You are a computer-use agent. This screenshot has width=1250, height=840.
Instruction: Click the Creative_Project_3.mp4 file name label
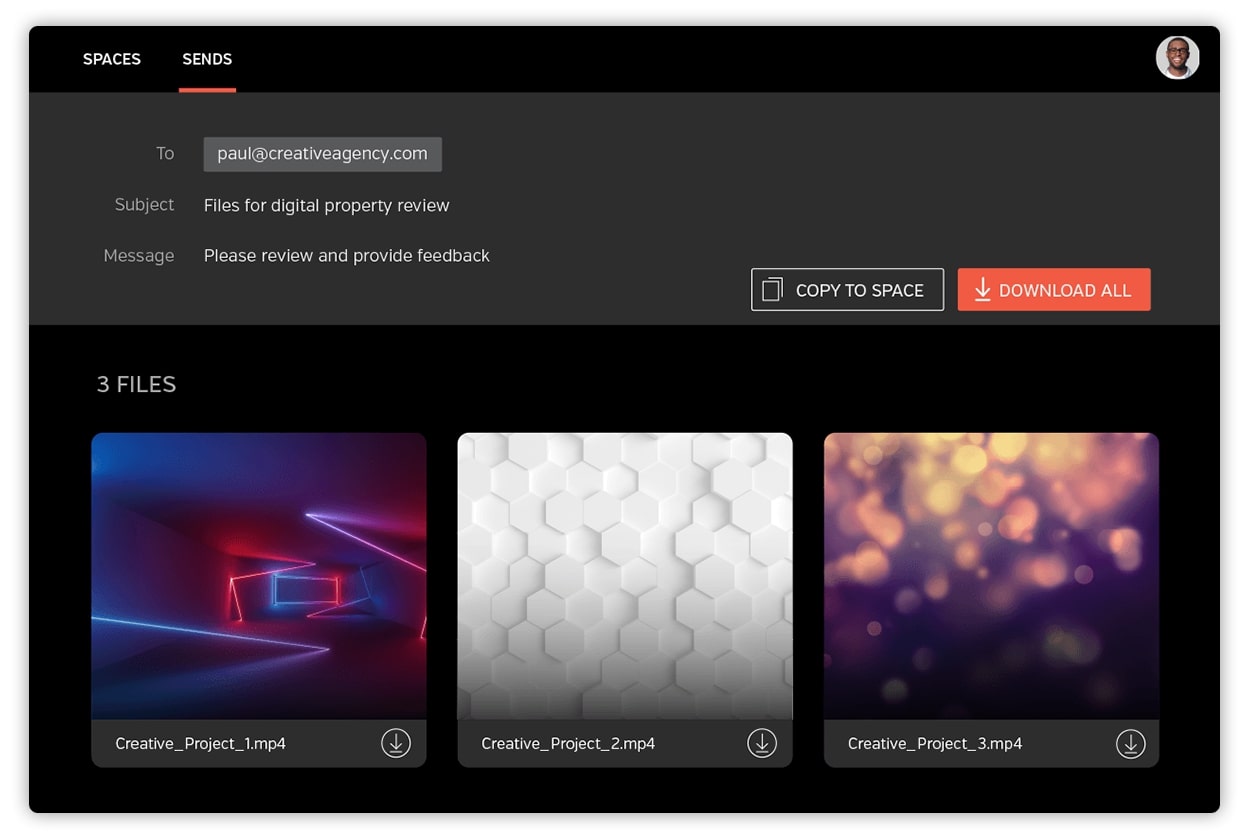pos(935,743)
